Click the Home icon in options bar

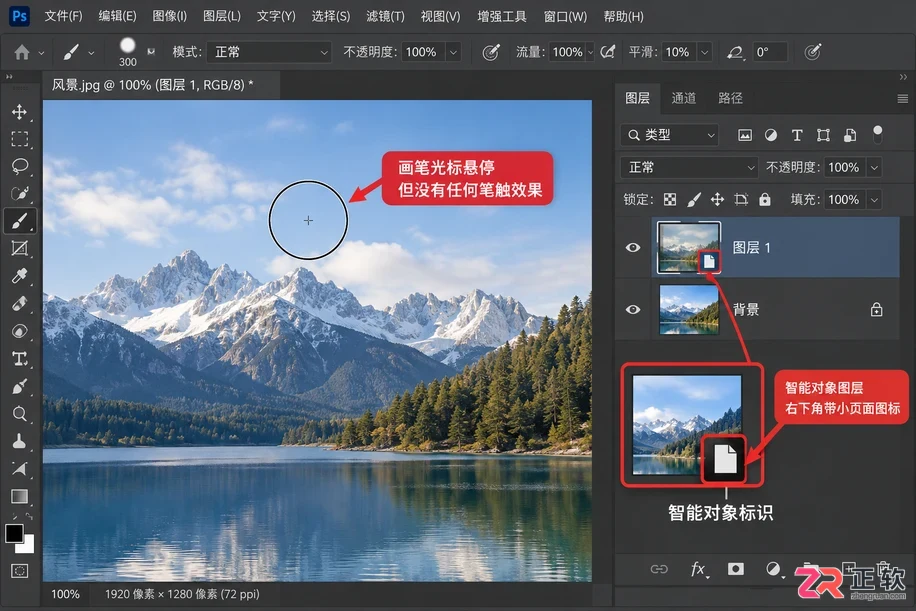pyautogui.click(x=22, y=53)
